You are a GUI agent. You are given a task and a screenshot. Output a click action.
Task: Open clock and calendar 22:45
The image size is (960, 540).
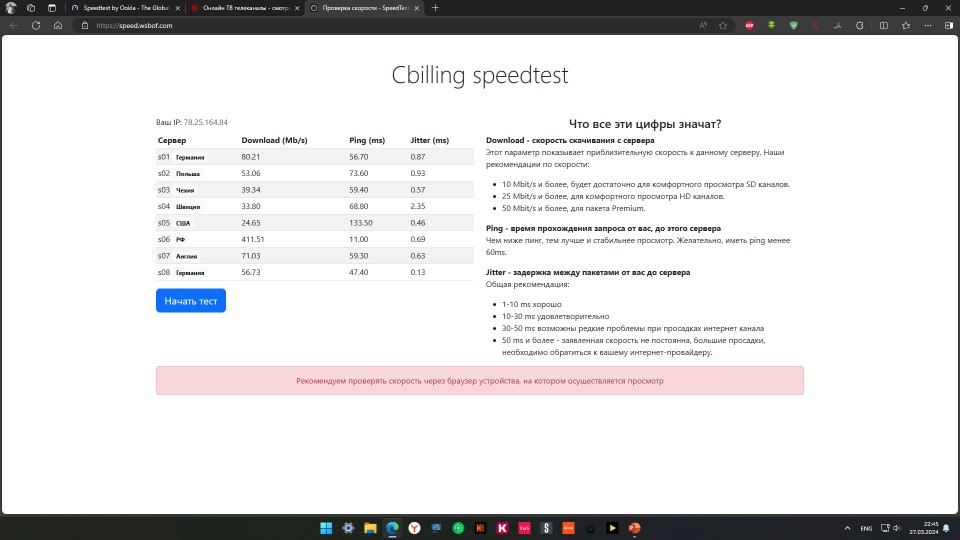(x=924, y=528)
